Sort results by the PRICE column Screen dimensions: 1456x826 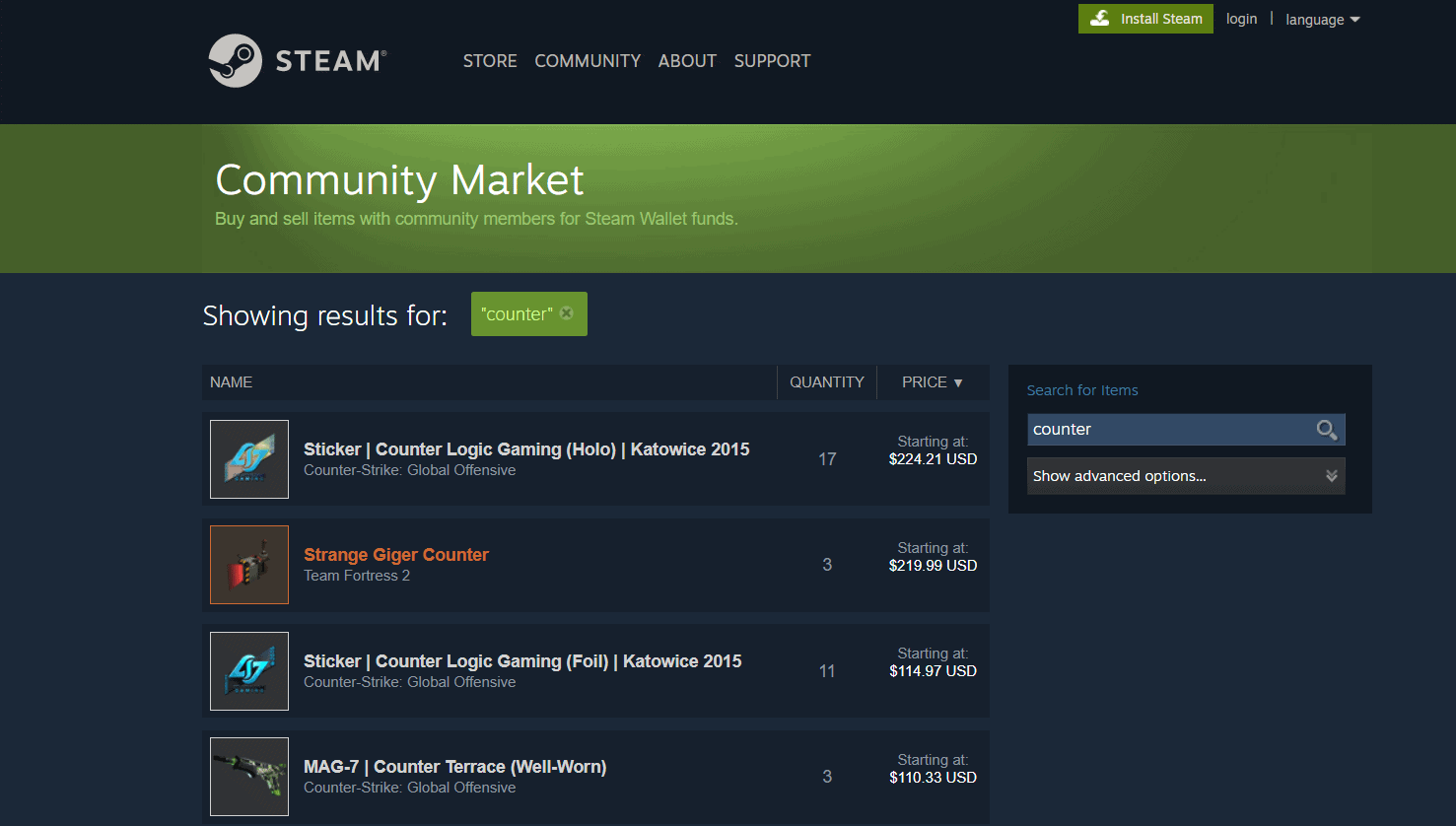pos(932,382)
